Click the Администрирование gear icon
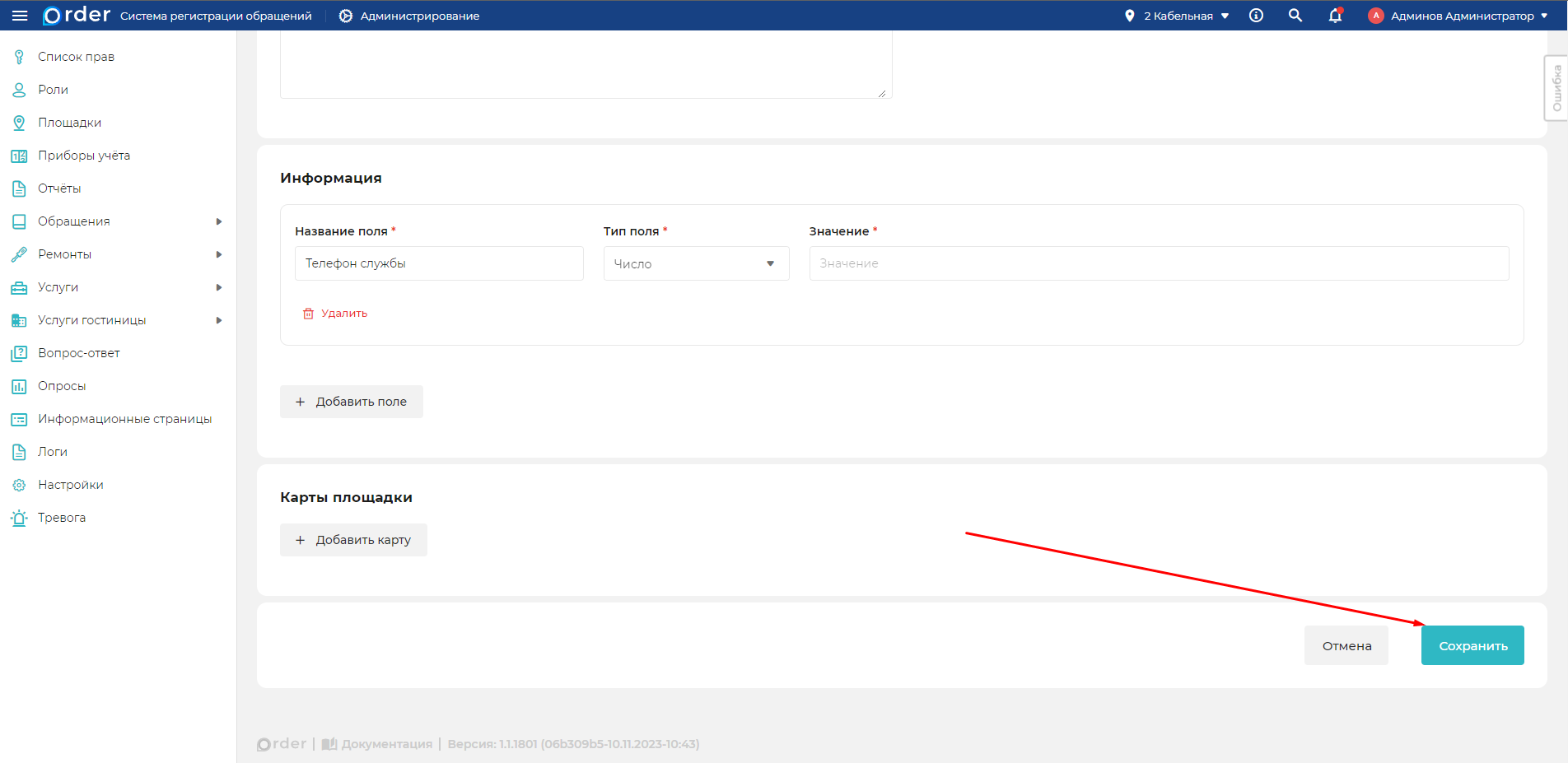The height and width of the screenshot is (763, 1568). click(346, 16)
